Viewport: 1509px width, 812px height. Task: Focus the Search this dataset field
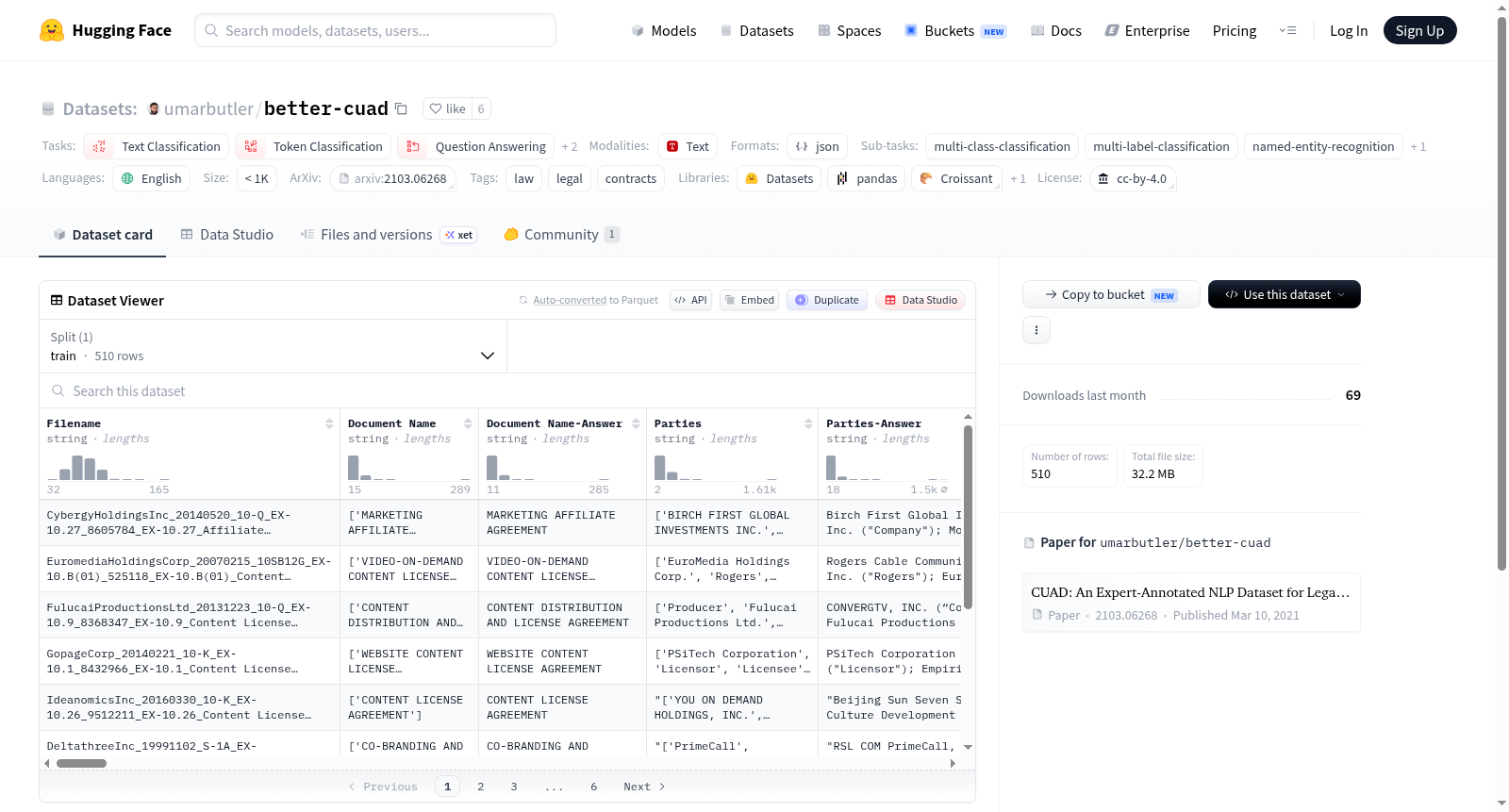coord(507,390)
